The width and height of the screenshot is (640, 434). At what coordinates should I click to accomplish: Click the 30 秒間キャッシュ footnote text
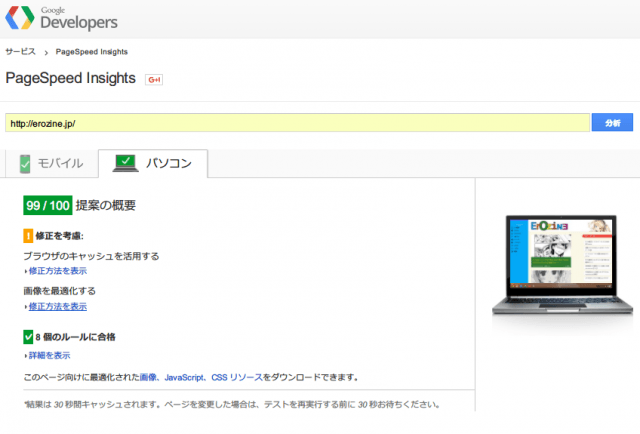[232, 405]
